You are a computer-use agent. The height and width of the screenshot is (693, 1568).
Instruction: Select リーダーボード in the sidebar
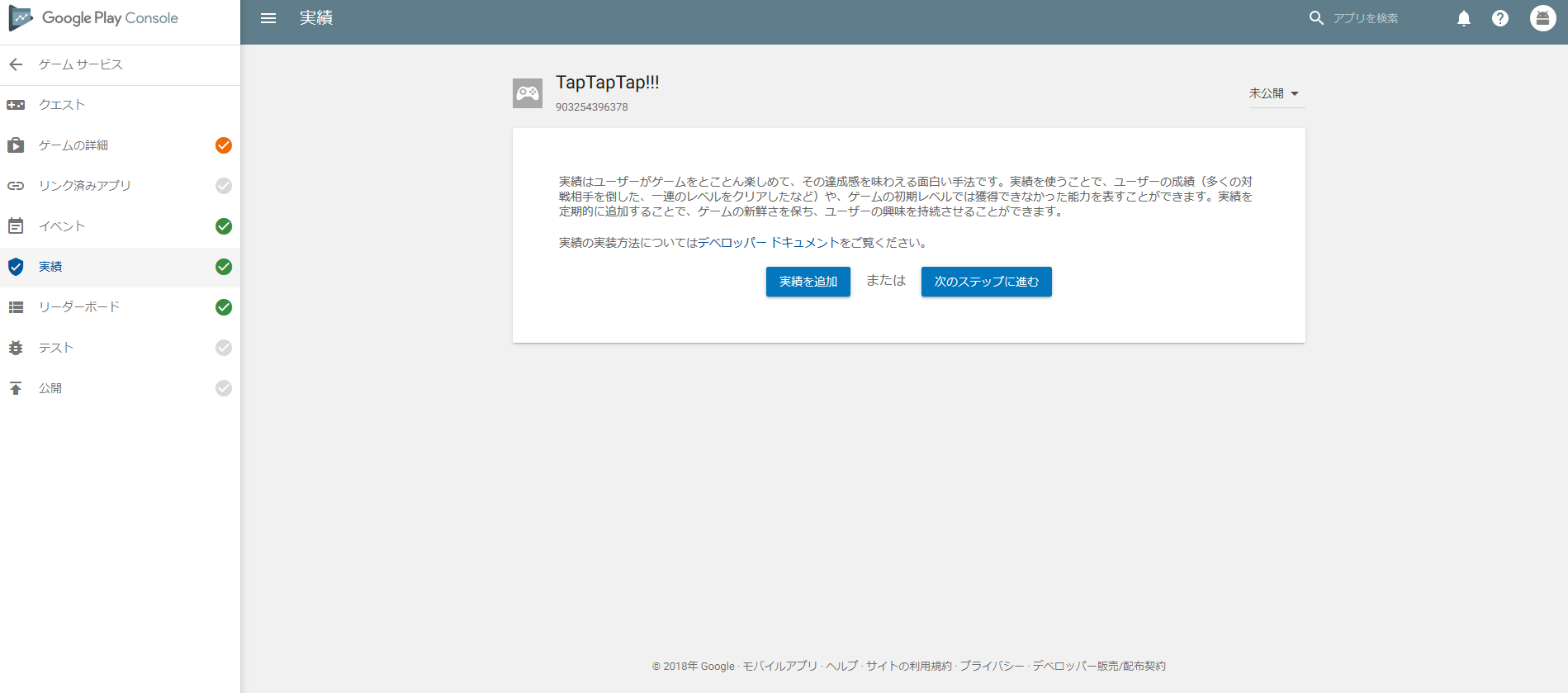120,307
